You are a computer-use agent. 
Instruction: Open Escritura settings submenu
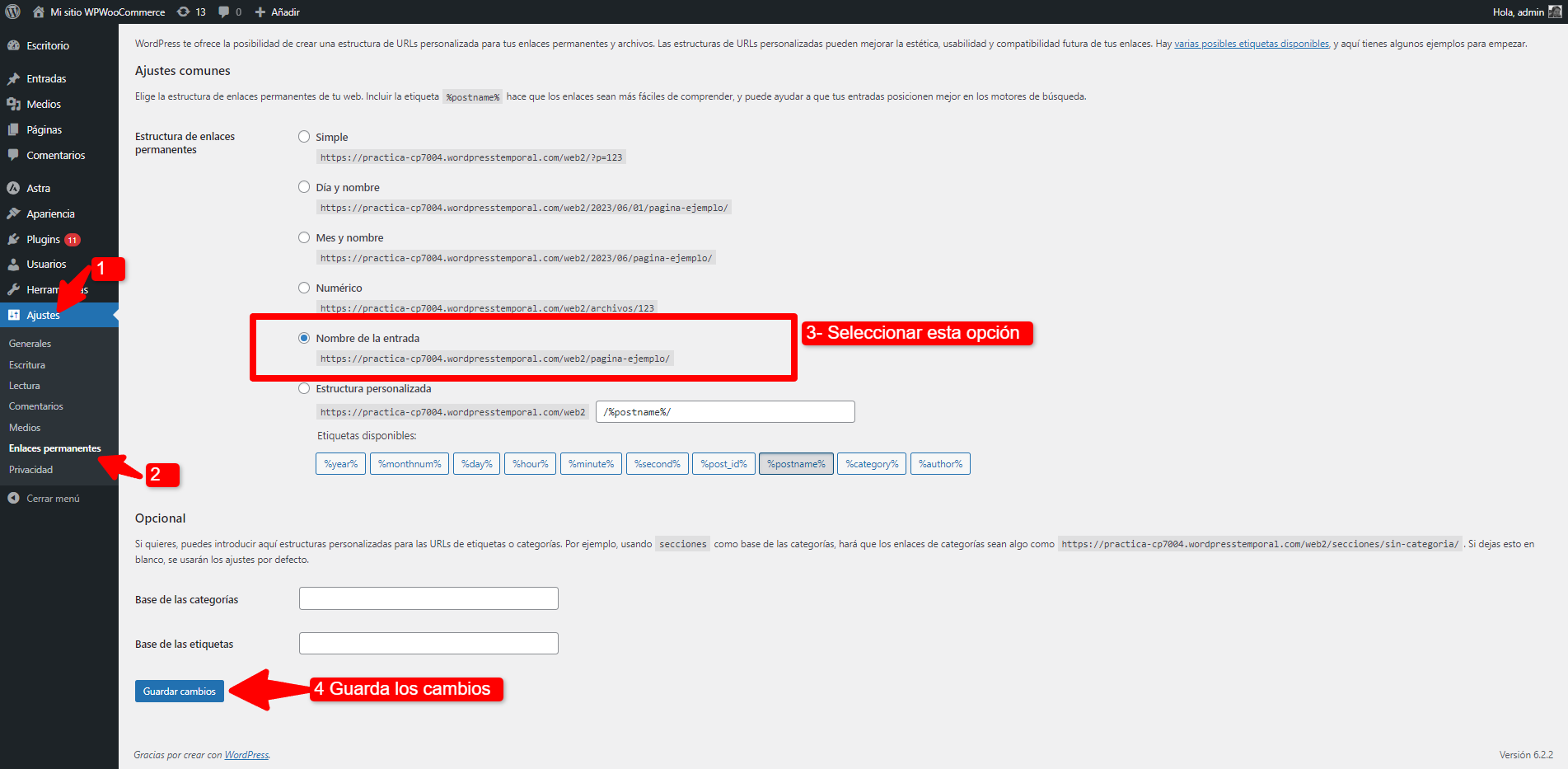click(27, 365)
